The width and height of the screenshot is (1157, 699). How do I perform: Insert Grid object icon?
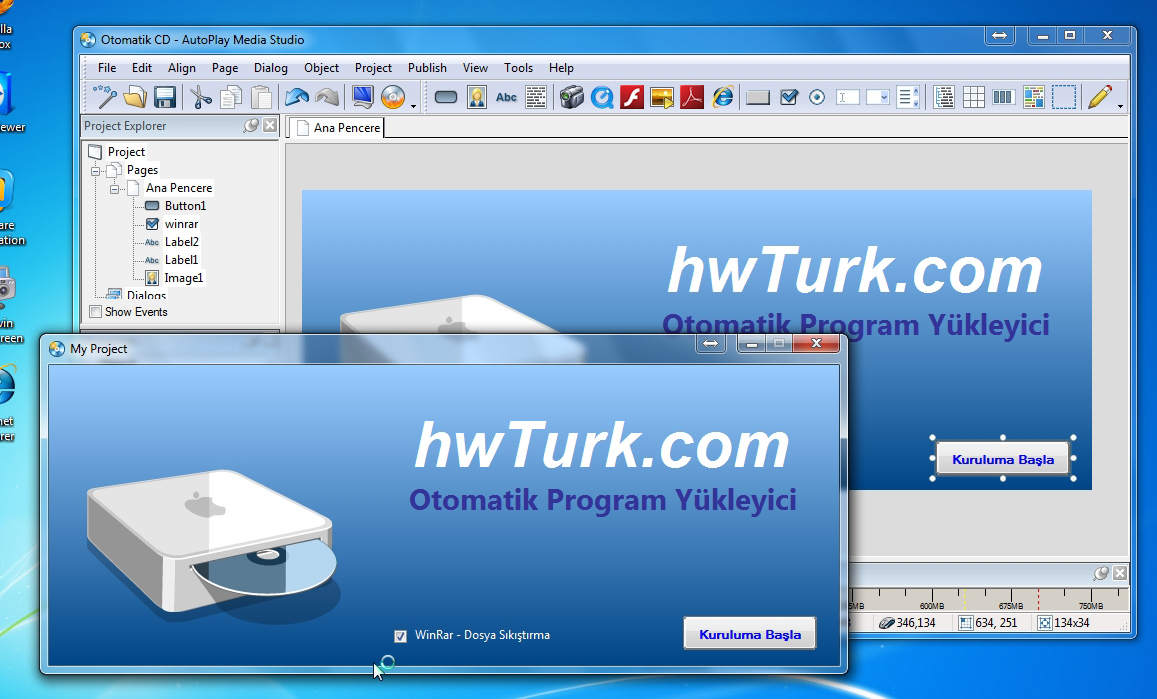click(x=973, y=97)
